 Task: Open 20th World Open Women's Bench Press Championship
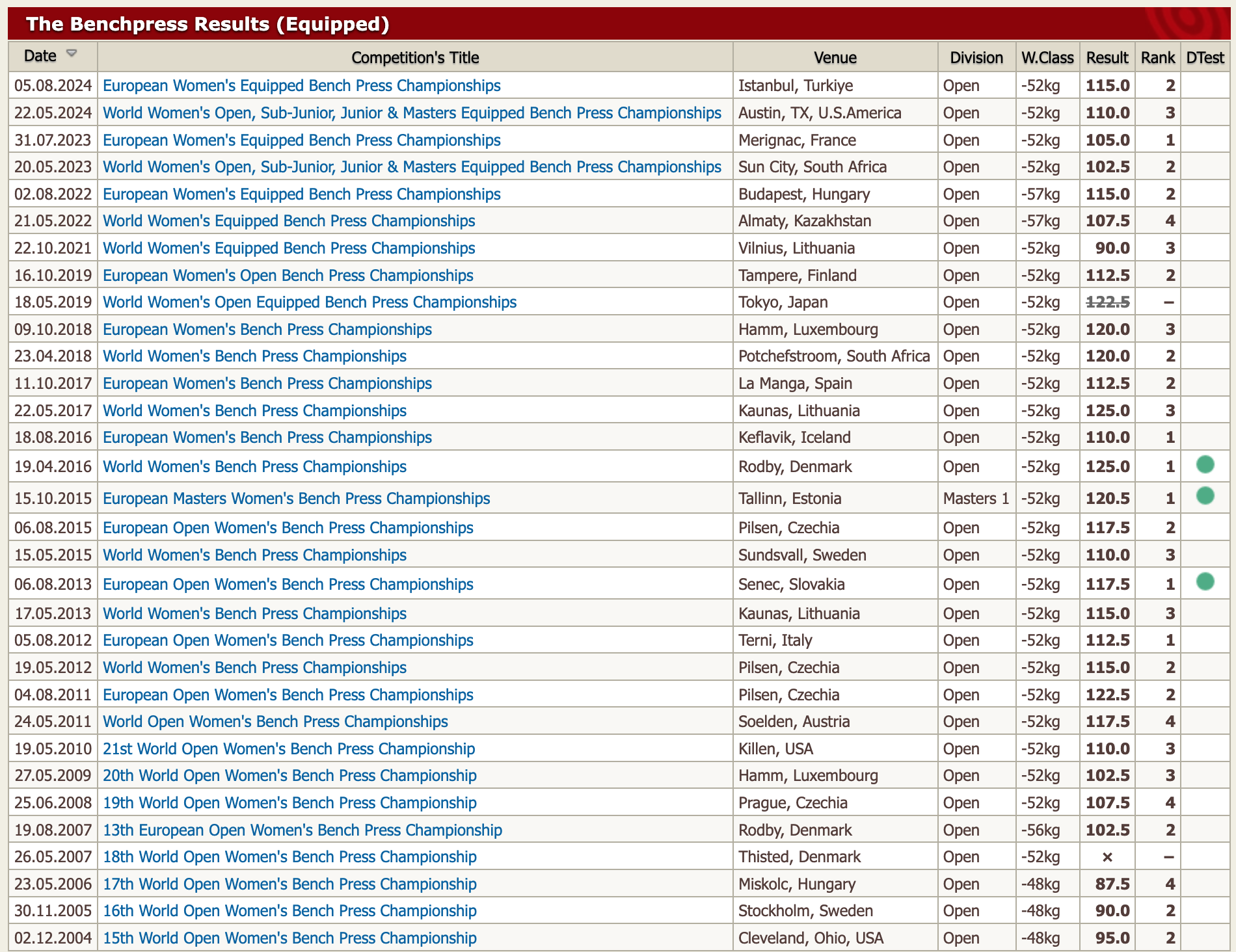[x=289, y=776]
